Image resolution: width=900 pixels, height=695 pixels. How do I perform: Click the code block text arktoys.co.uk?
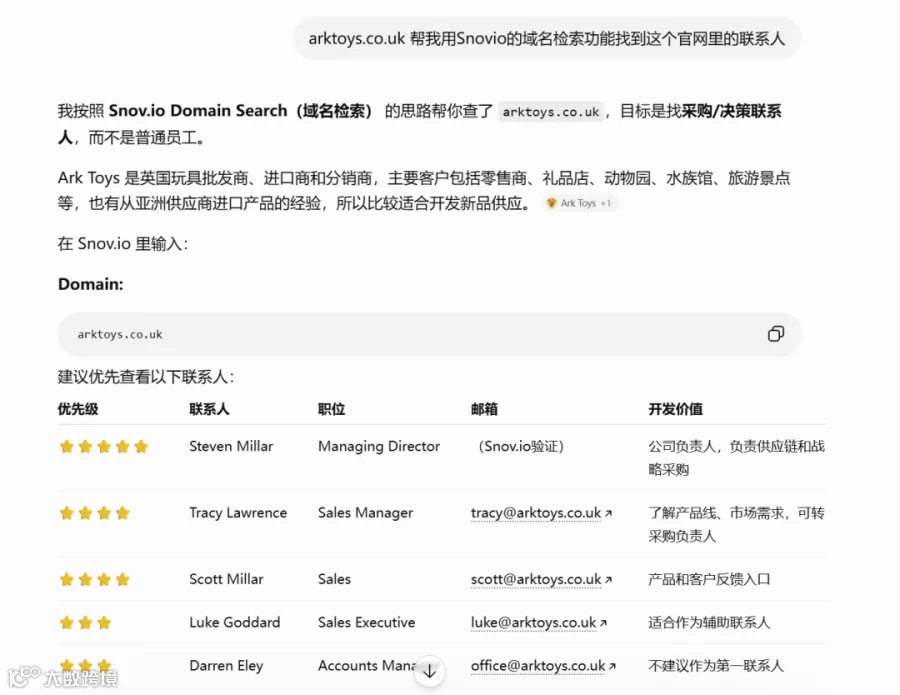coord(120,334)
